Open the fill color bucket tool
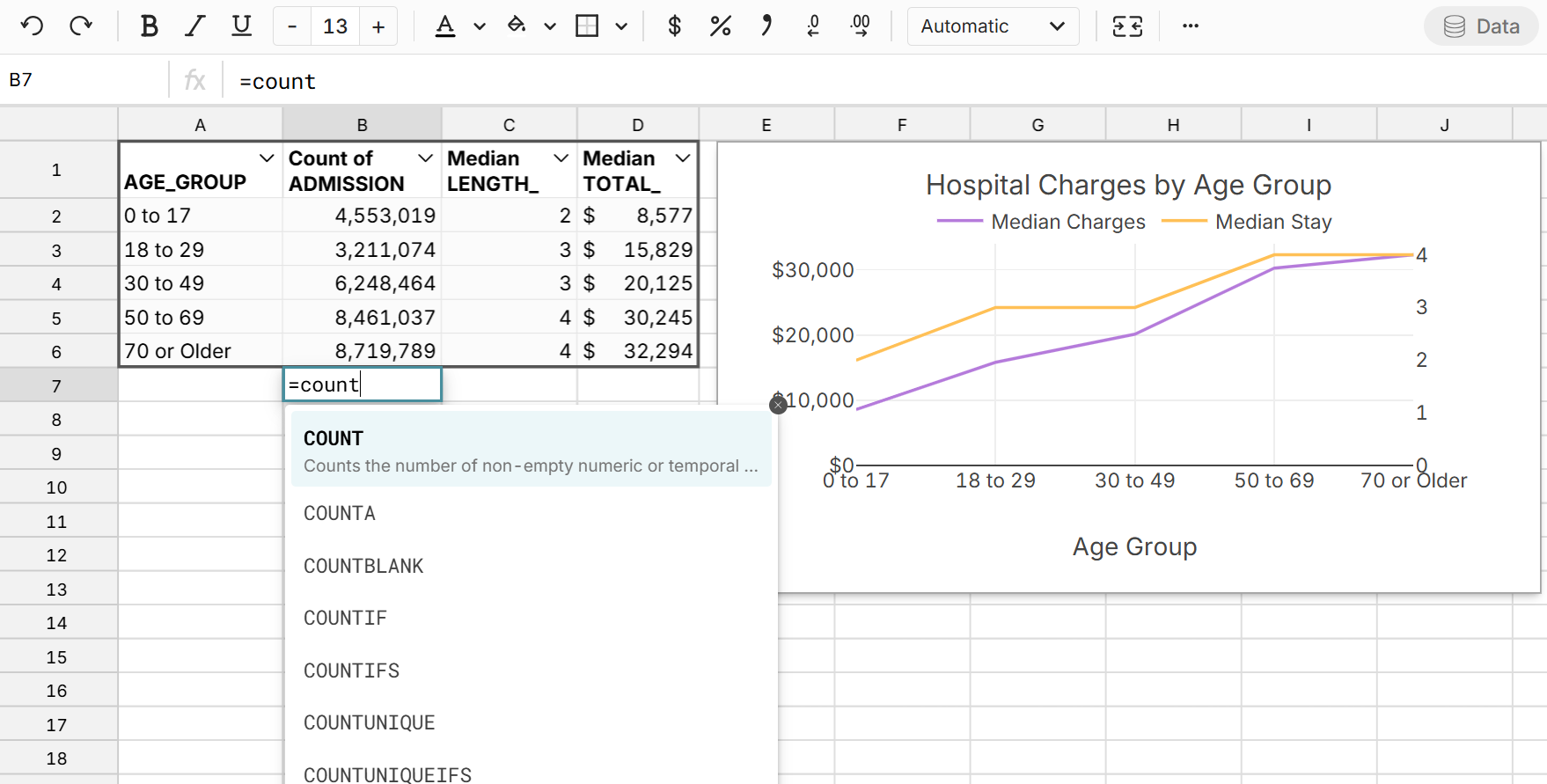The height and width of the screenshot is (784, 1547). (x=517, y=26)
